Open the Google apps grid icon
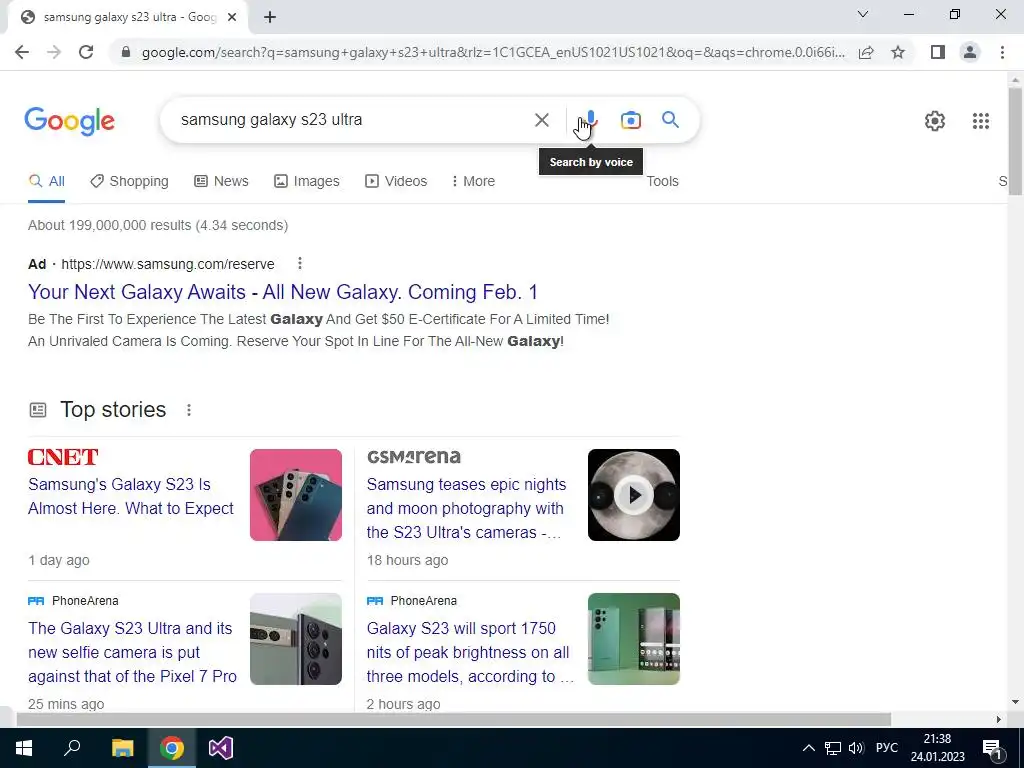This screenshot has width=1024, height=768. pos(980,121)
